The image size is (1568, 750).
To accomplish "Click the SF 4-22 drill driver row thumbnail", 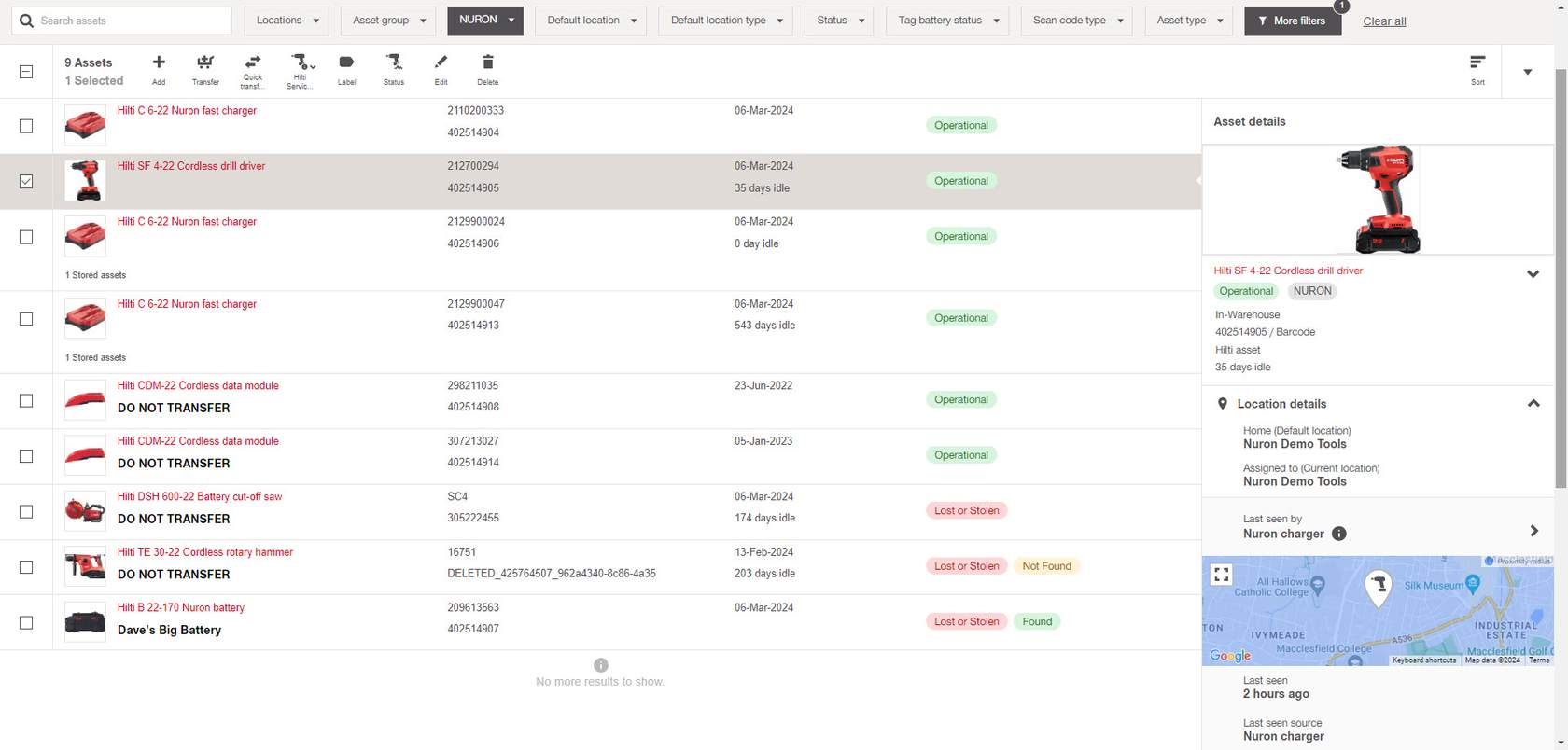I will (85, 181).
